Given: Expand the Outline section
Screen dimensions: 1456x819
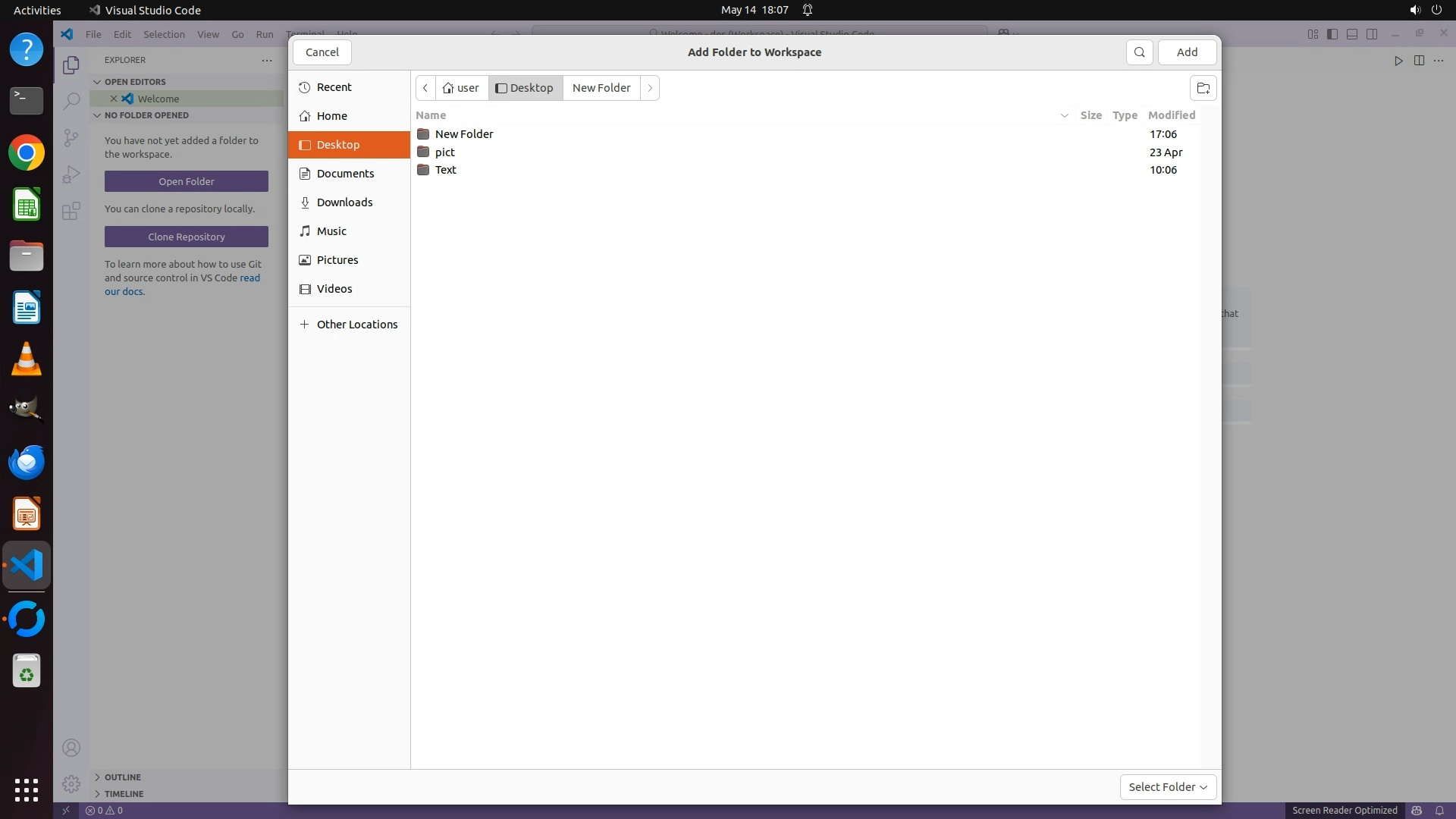Looking at the screenshot, I should (122, 777).
